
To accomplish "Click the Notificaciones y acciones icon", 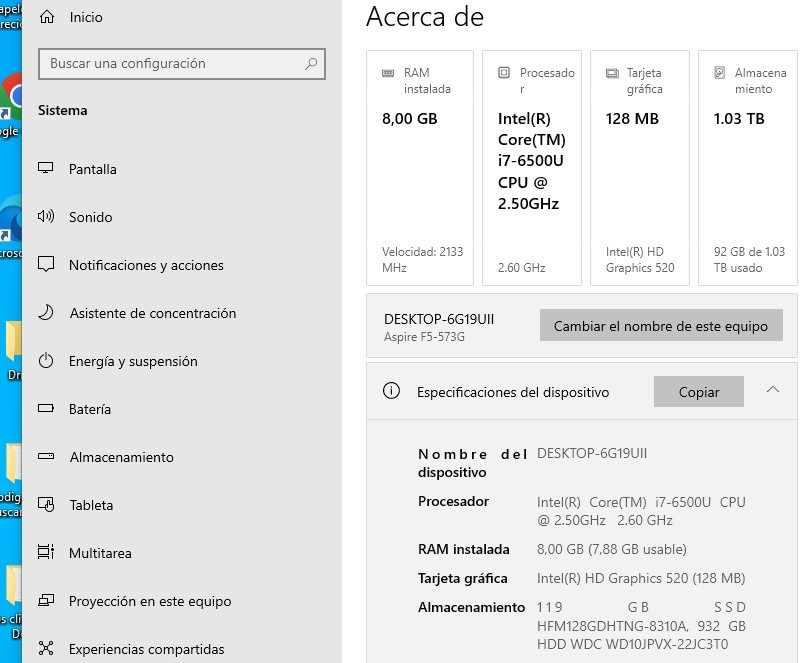I will [x=46, y=265].
